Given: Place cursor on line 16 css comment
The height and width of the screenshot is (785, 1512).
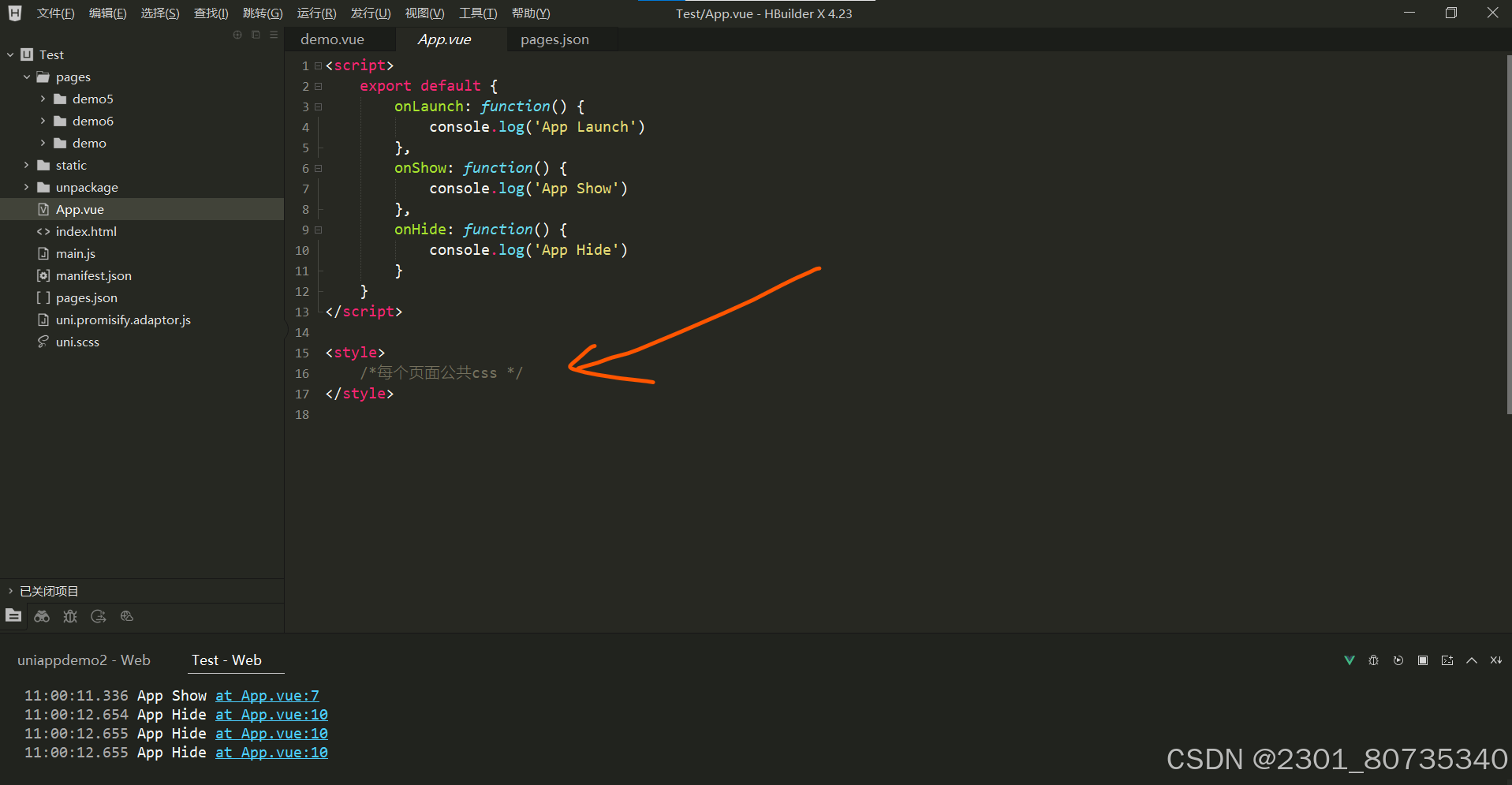Looking at the screenshot, I should (441, 373).
